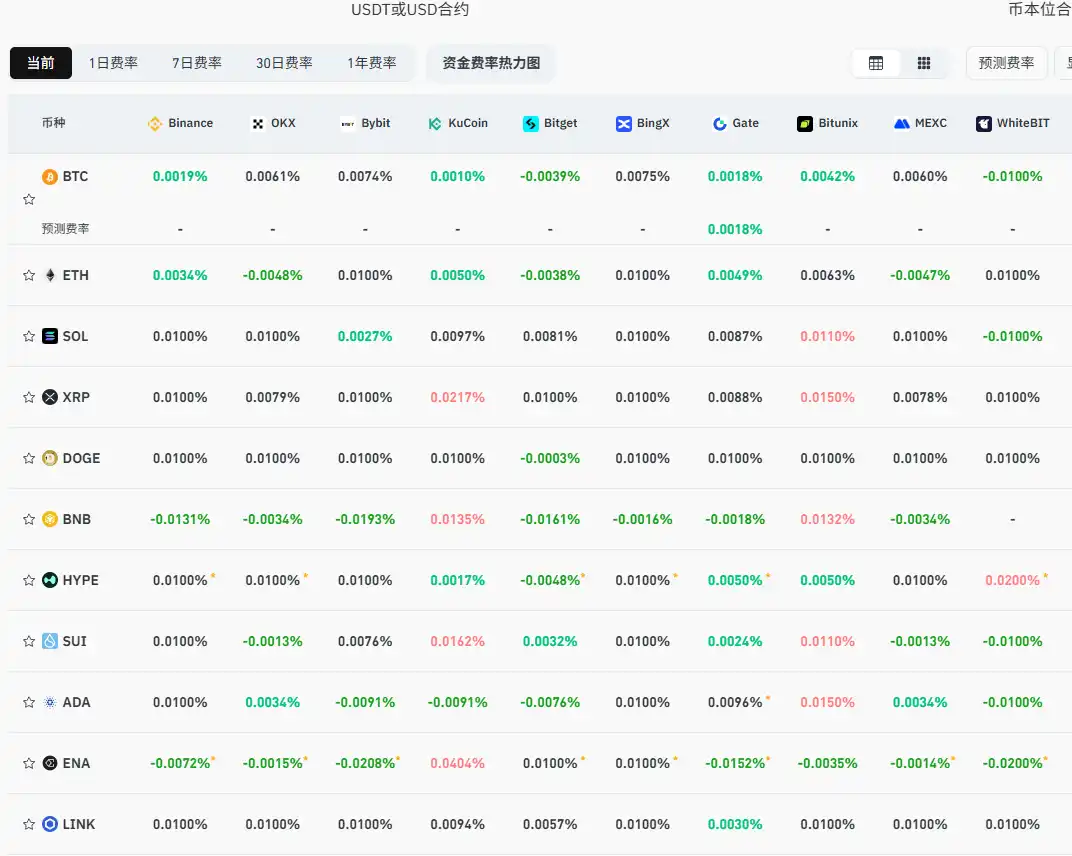The image size is (1072, 856).
Task: Click the ADA coin logo
Action: [50, 702]
